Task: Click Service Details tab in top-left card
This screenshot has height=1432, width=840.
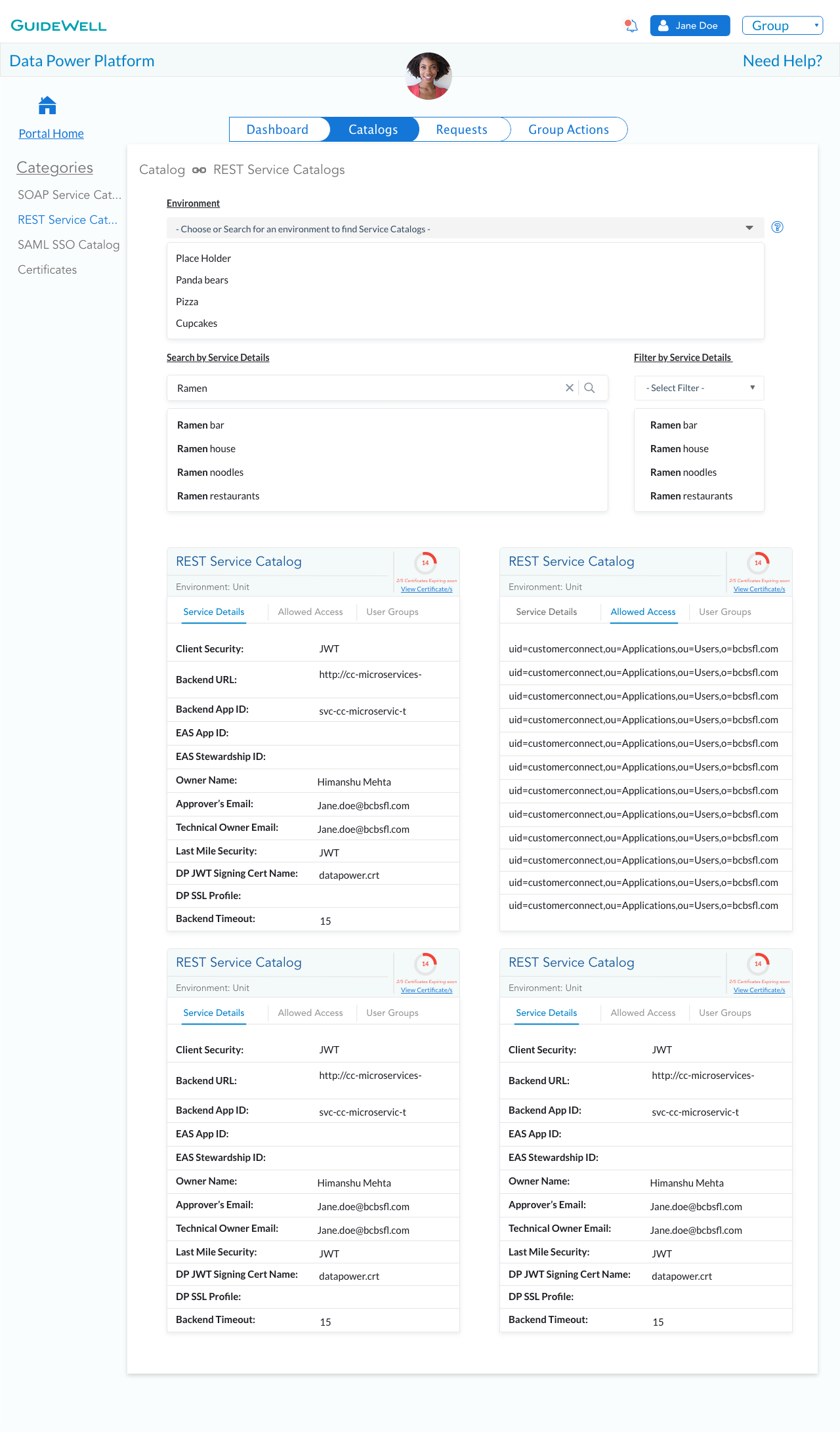Action: point(214,612)
